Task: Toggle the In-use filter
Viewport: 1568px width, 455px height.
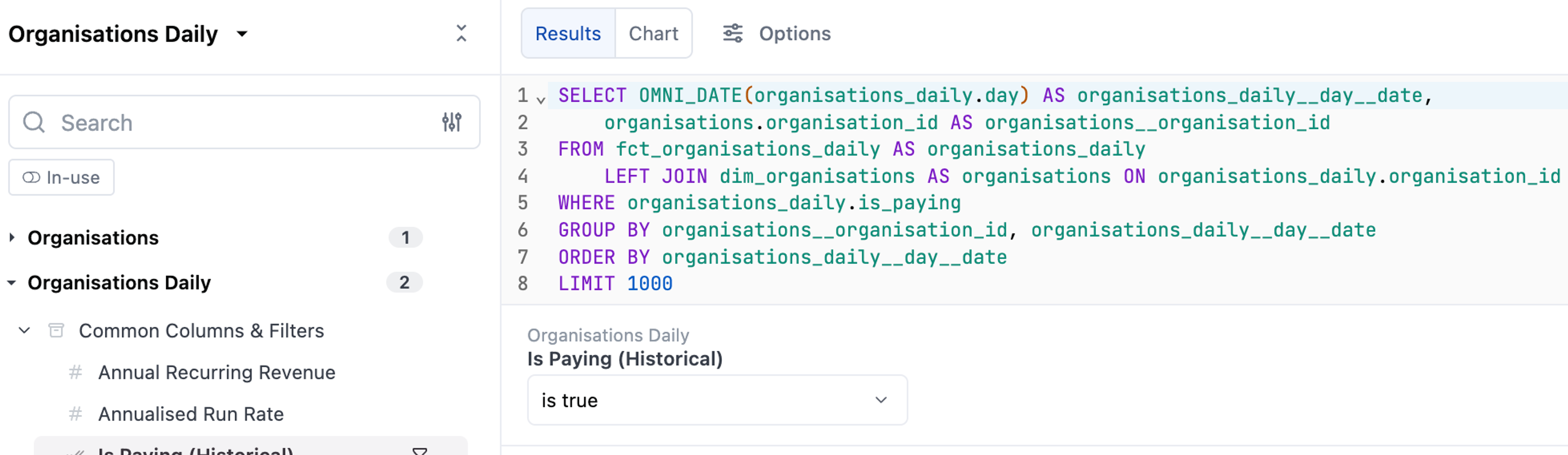Action: point(62,177)
